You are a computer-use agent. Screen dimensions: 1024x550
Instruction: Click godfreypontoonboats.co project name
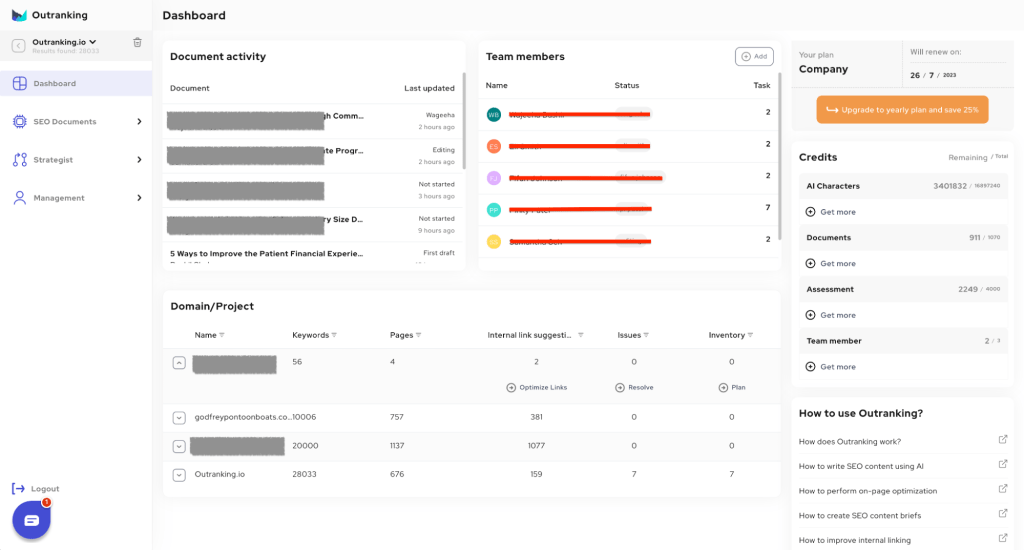[243, 417]
